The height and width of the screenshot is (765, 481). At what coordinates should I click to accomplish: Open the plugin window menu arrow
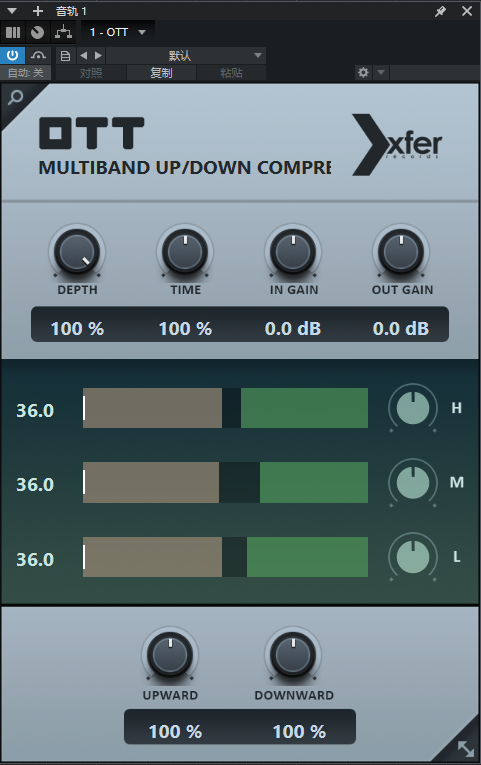(12, 11)
